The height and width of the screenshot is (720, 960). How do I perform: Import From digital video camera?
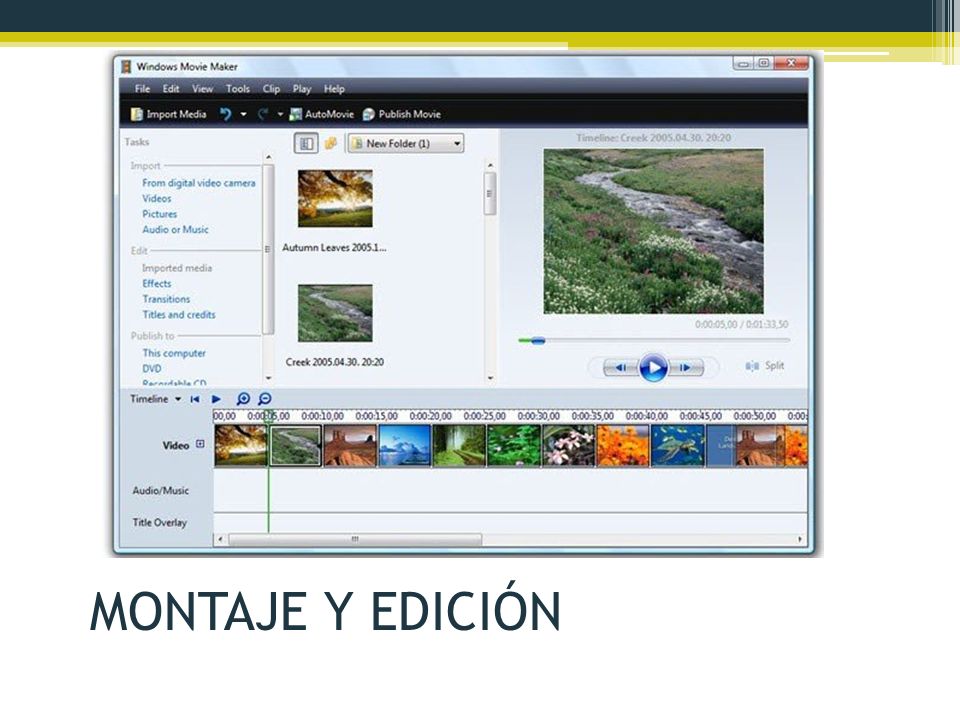[x=199, y=183]
